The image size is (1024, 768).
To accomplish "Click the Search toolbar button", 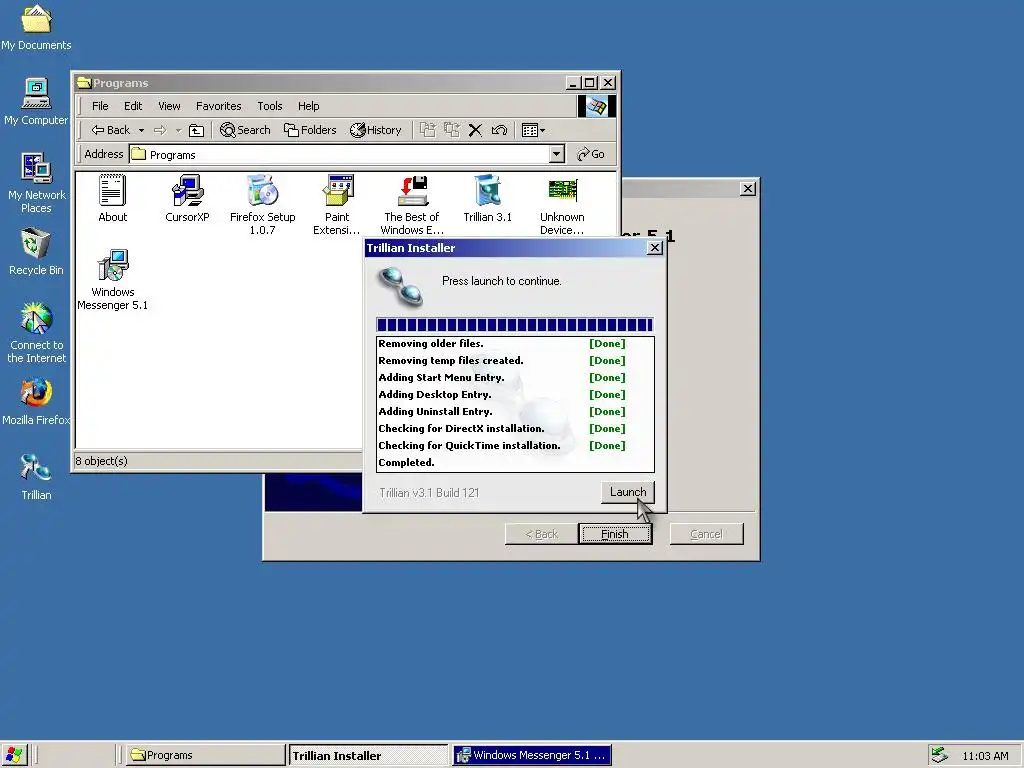I will pyautogui.click(x=245, y=130).
